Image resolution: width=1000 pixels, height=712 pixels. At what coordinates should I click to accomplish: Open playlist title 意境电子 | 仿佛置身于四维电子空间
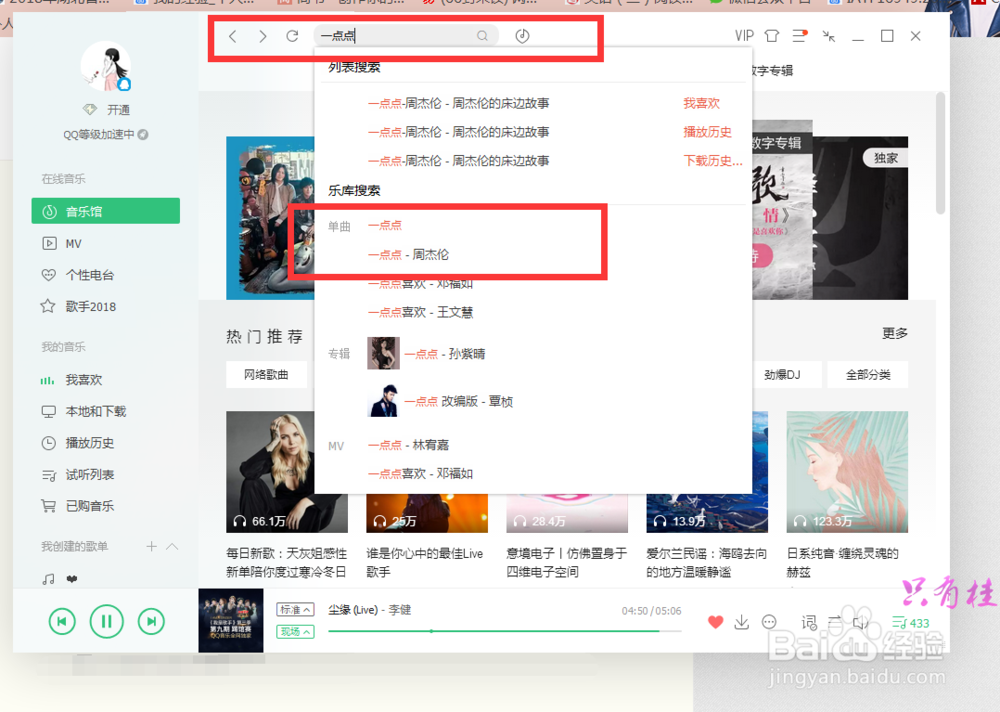pos(567,562)
